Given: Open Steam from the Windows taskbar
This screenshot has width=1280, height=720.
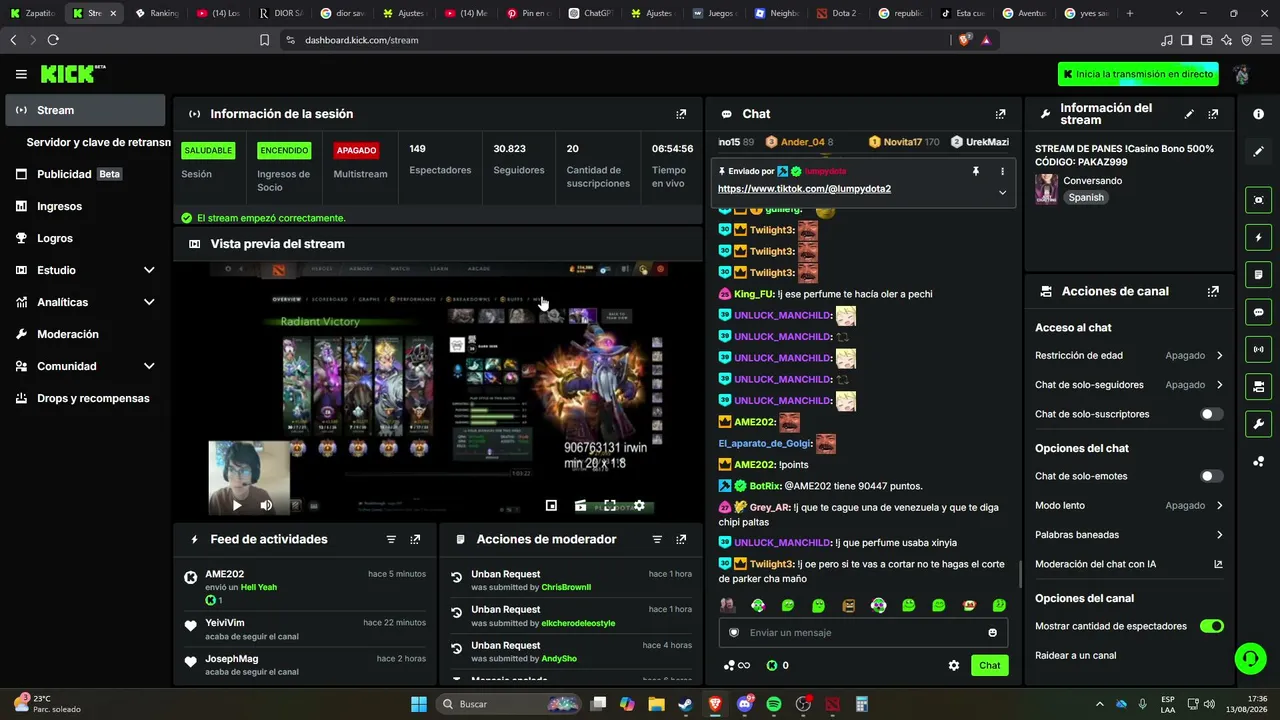Looking at the screenshot, I should click(685, 704).
